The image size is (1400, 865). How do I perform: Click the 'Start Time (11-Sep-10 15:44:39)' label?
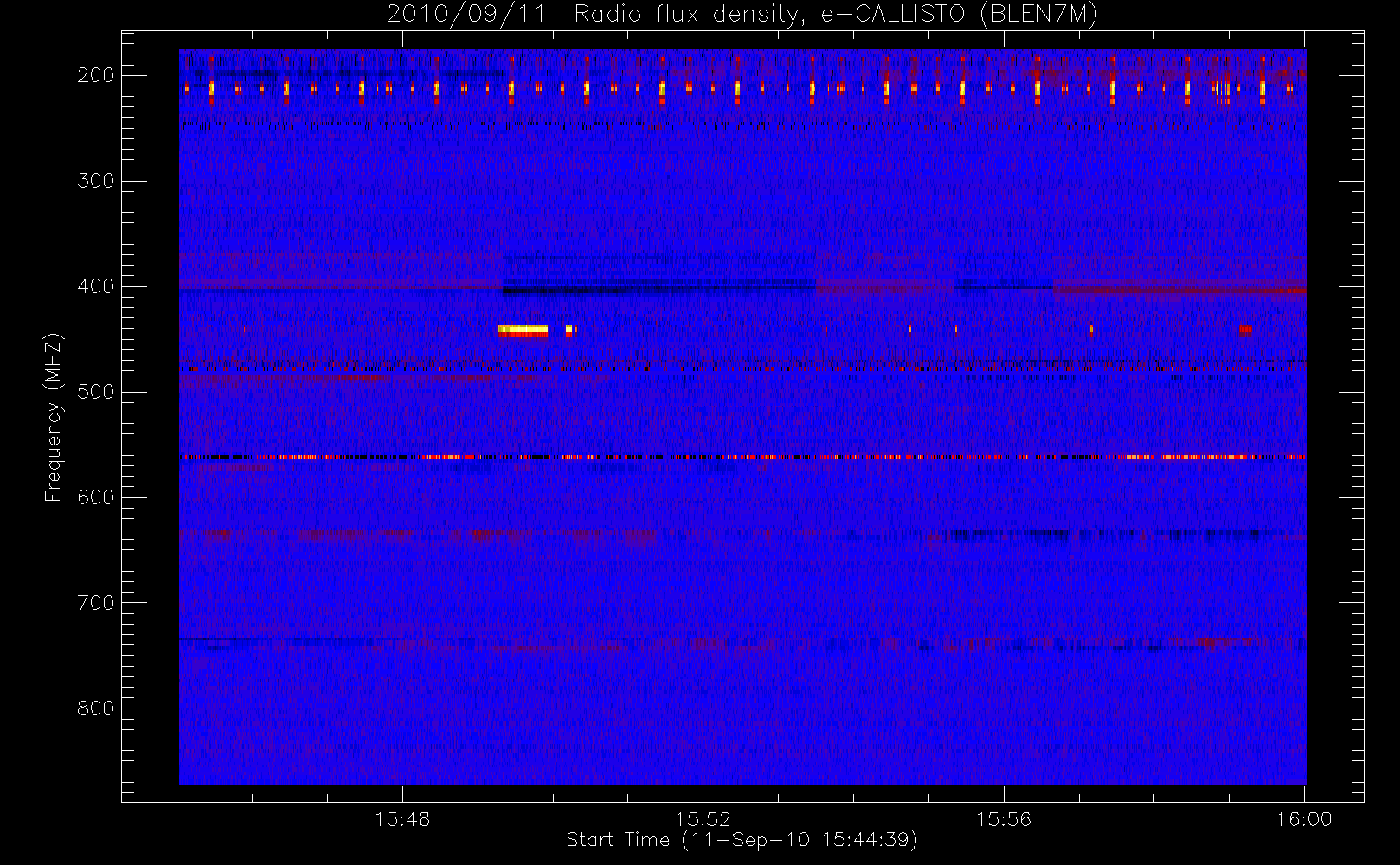742,840
